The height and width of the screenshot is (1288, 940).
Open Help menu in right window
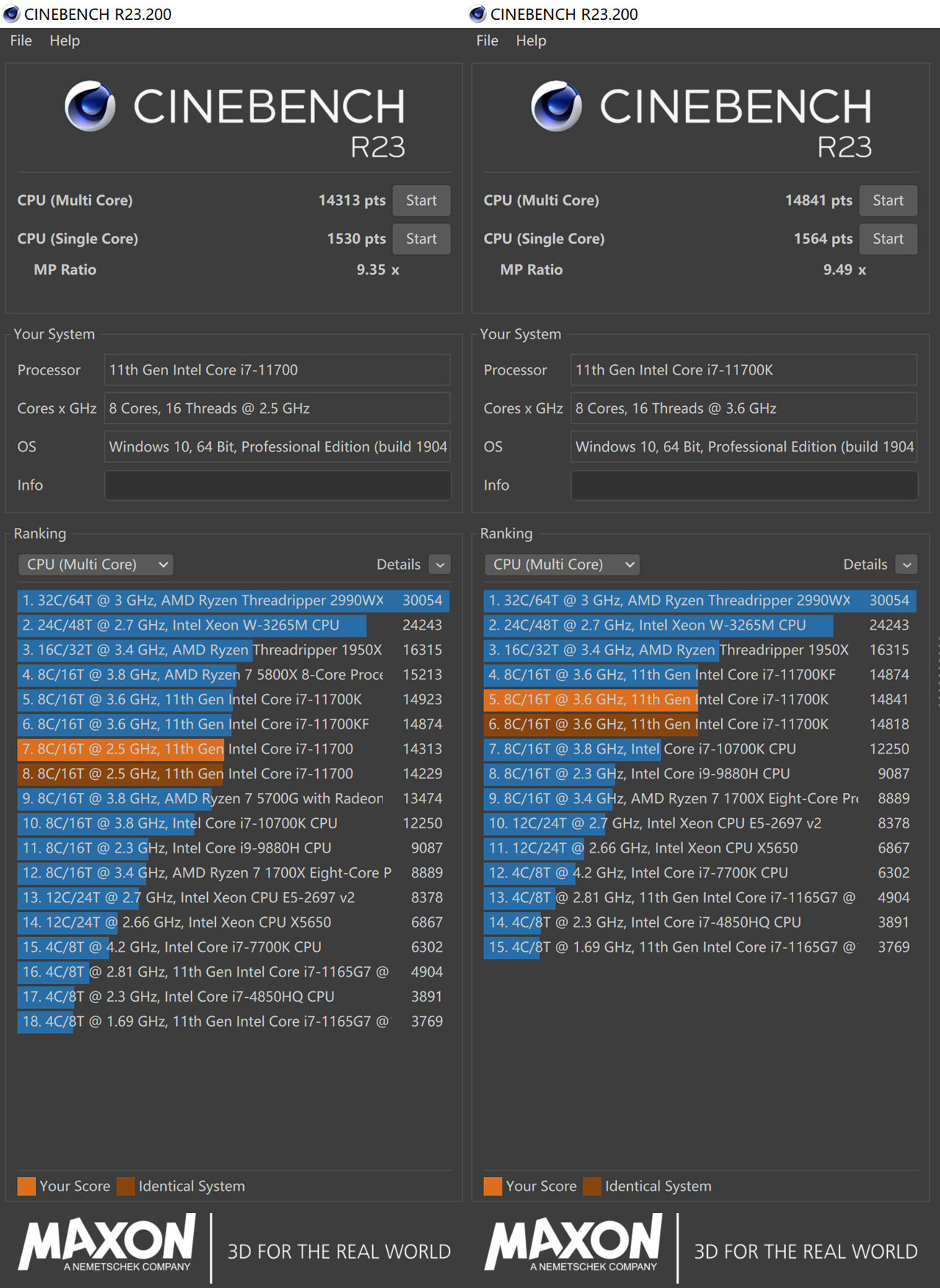531,40
